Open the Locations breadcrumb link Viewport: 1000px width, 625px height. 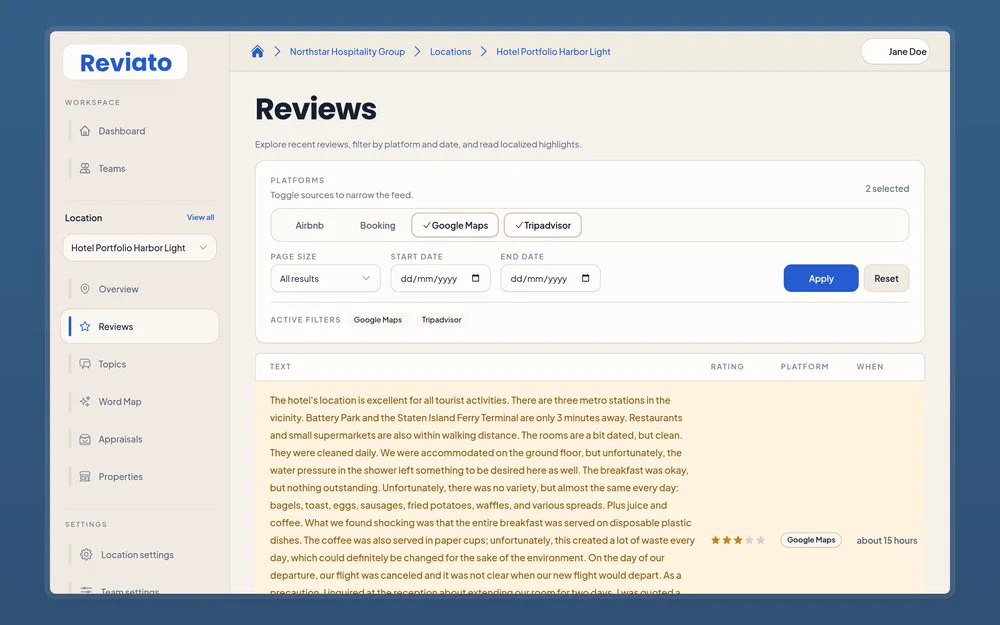tap(450, 52)
